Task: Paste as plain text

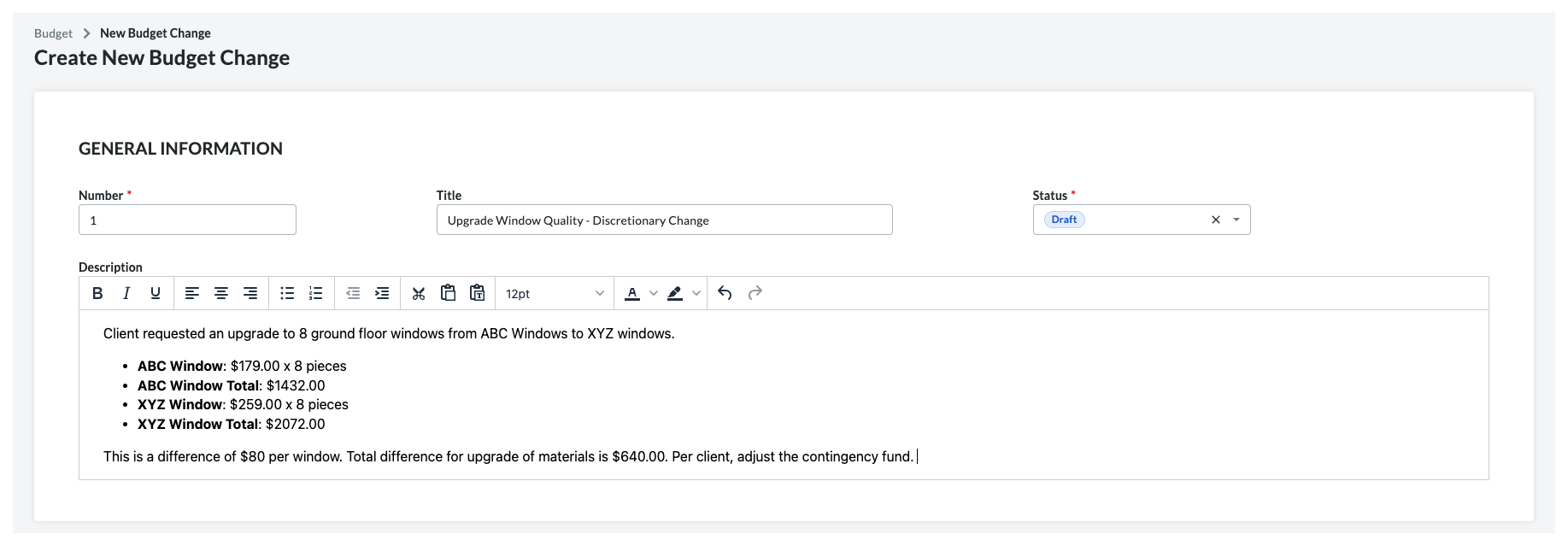Action: (x=477, y=293)
